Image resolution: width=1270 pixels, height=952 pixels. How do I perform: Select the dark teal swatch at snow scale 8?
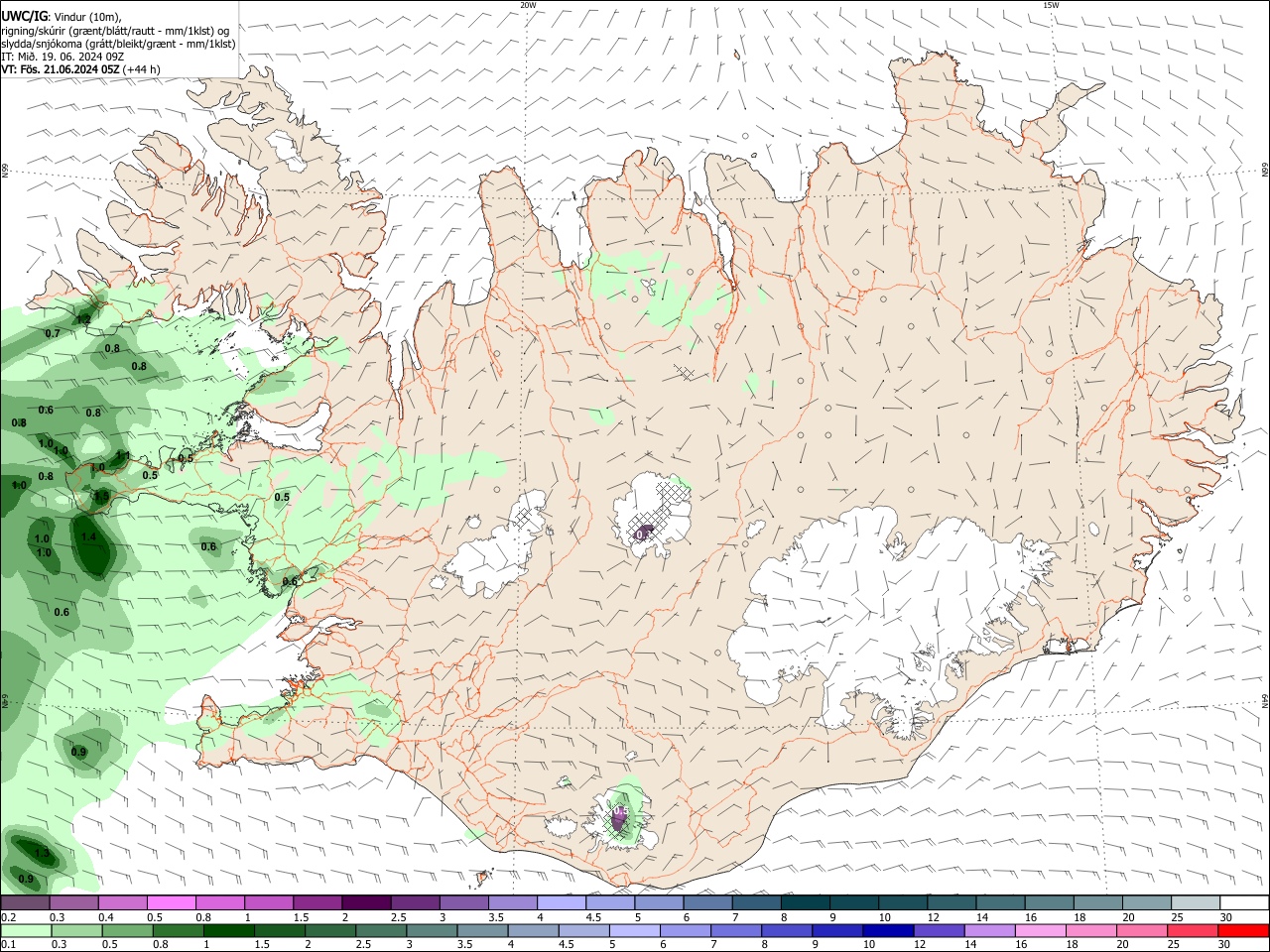point(805,902)
